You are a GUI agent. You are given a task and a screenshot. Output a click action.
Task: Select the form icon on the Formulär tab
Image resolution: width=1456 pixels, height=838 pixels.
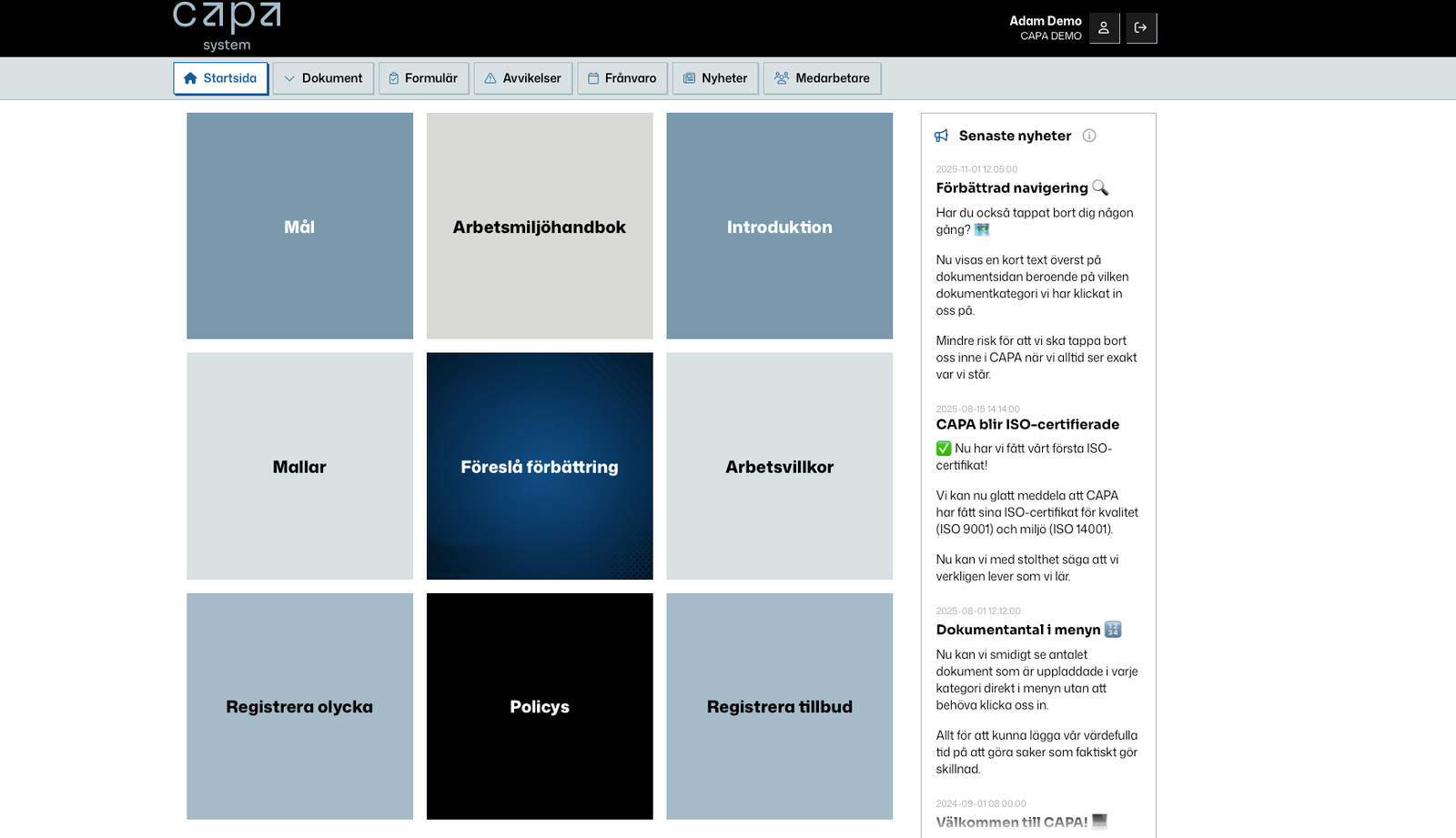pos(392,78)
